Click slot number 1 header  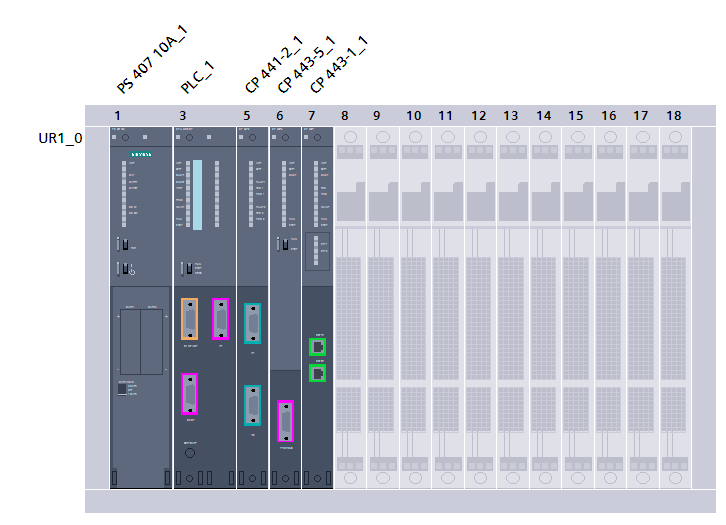click(118, 116)
